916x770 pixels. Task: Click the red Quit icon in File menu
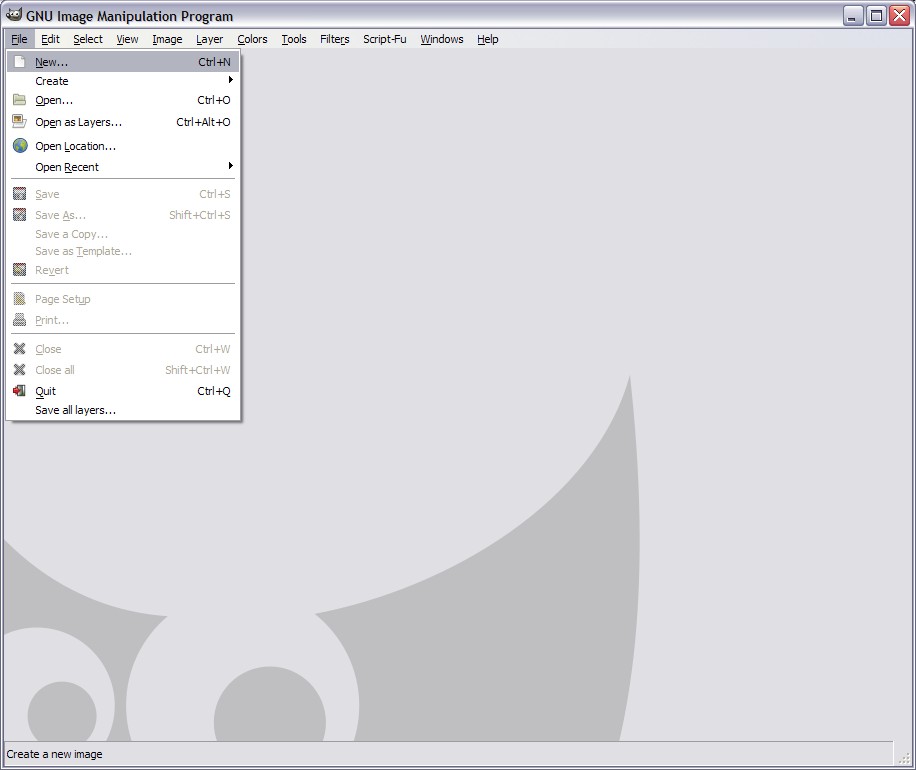(19, 391)
